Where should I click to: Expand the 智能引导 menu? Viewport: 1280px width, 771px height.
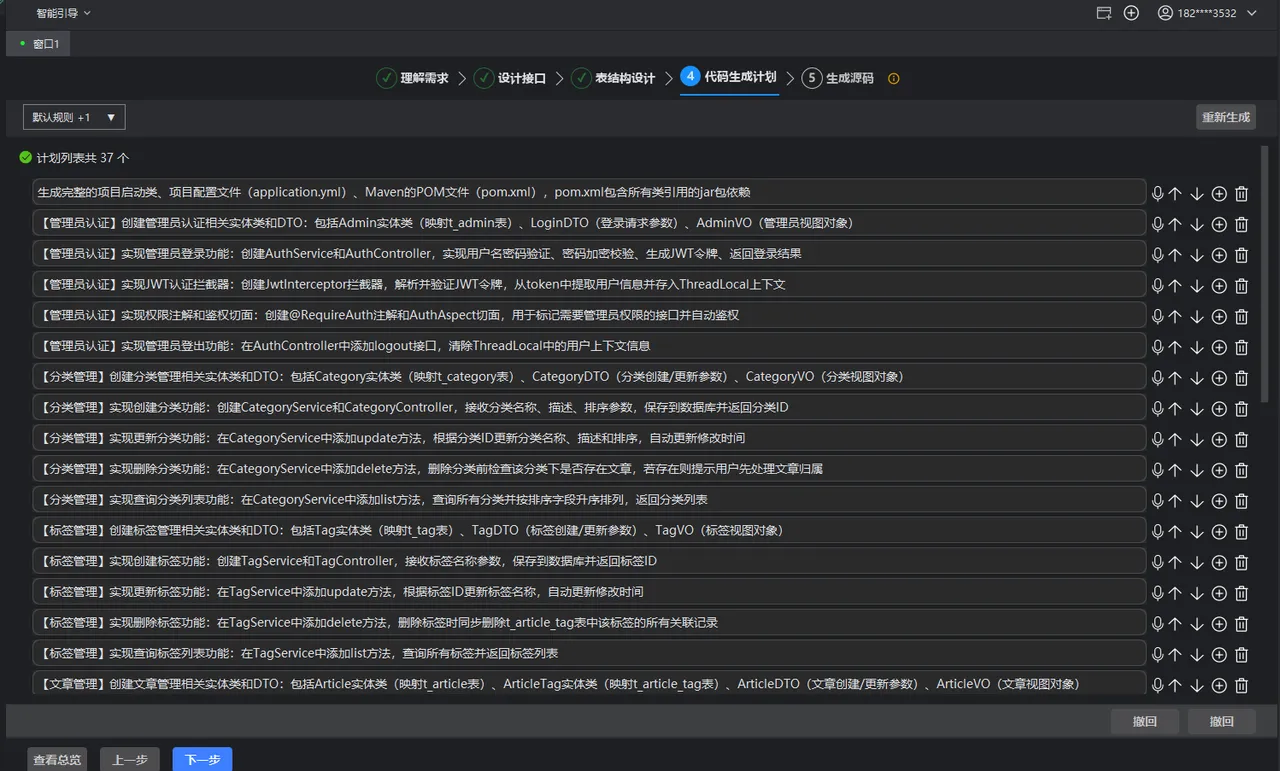[x=63, y=13]
